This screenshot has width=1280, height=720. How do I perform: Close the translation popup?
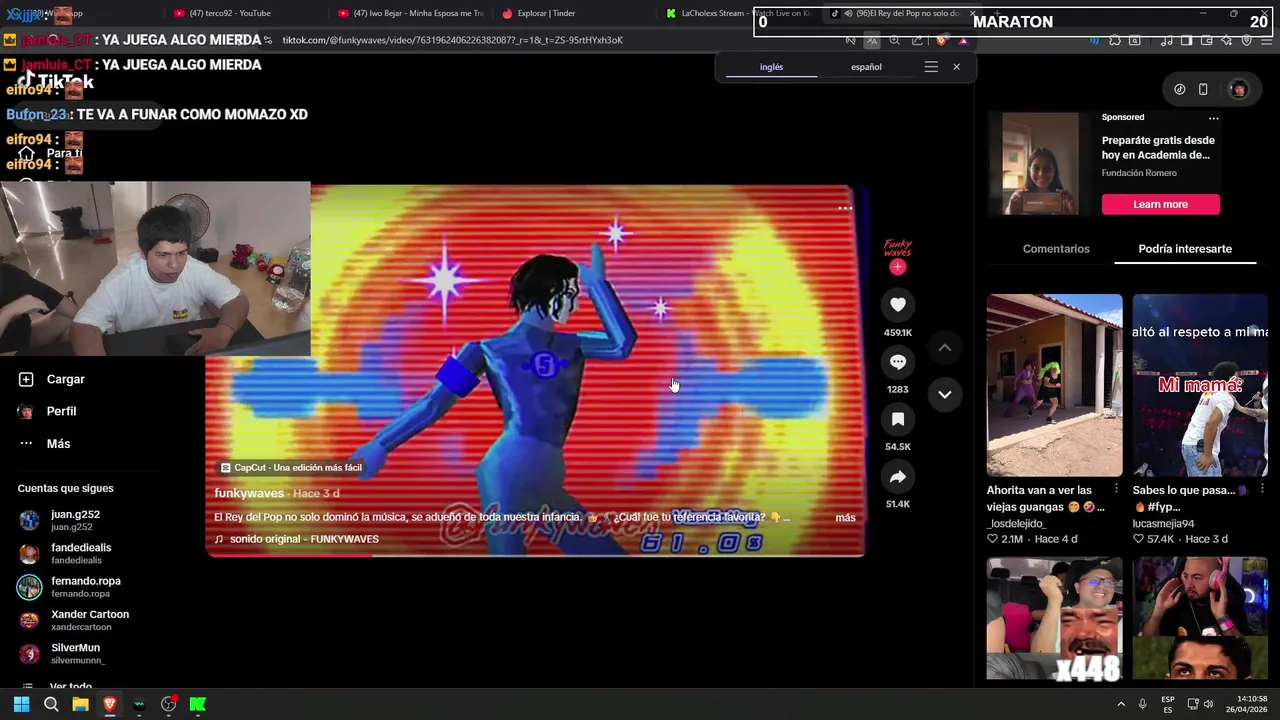point(956,67)
